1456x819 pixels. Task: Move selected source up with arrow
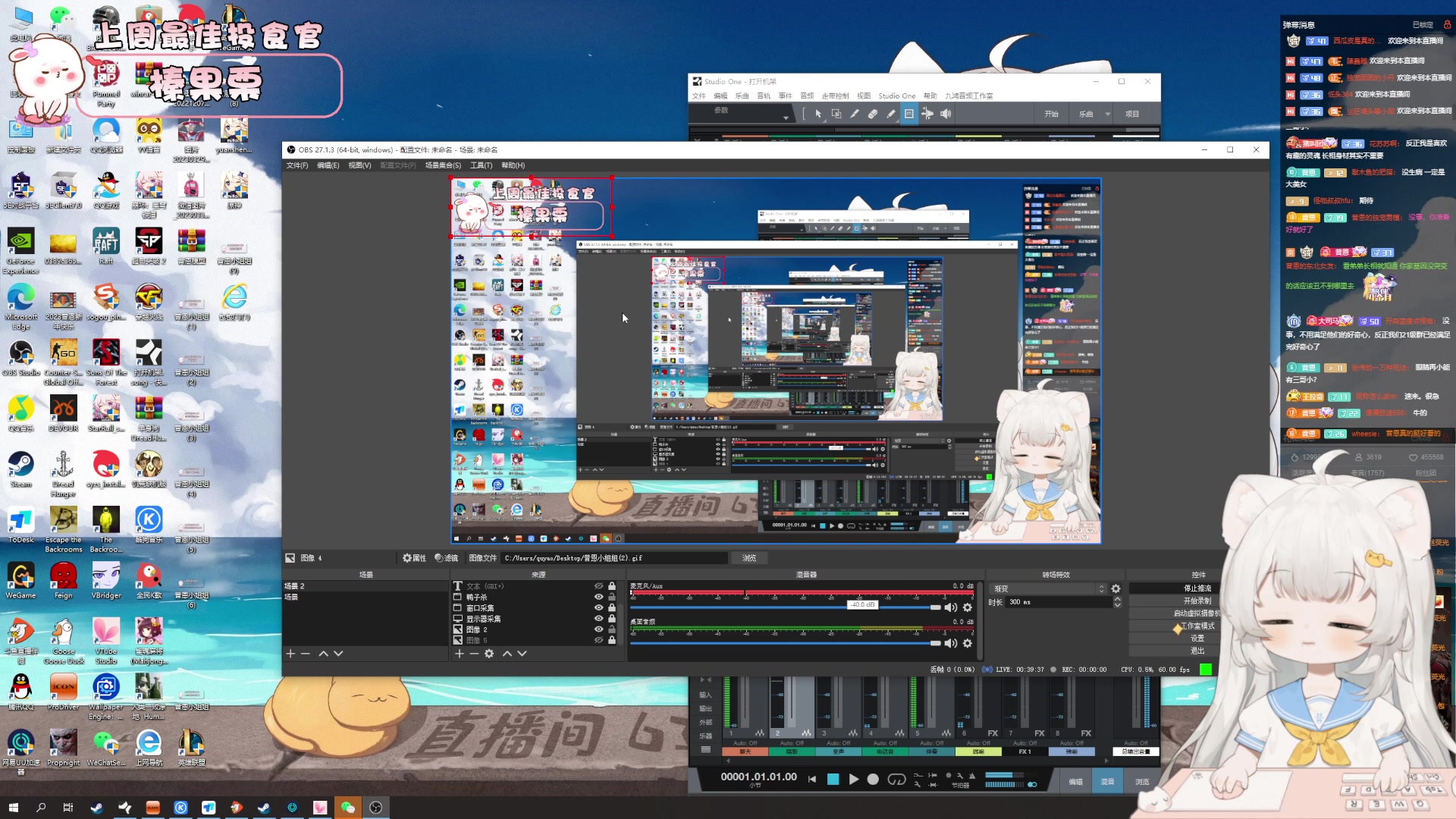click(507, 654)
